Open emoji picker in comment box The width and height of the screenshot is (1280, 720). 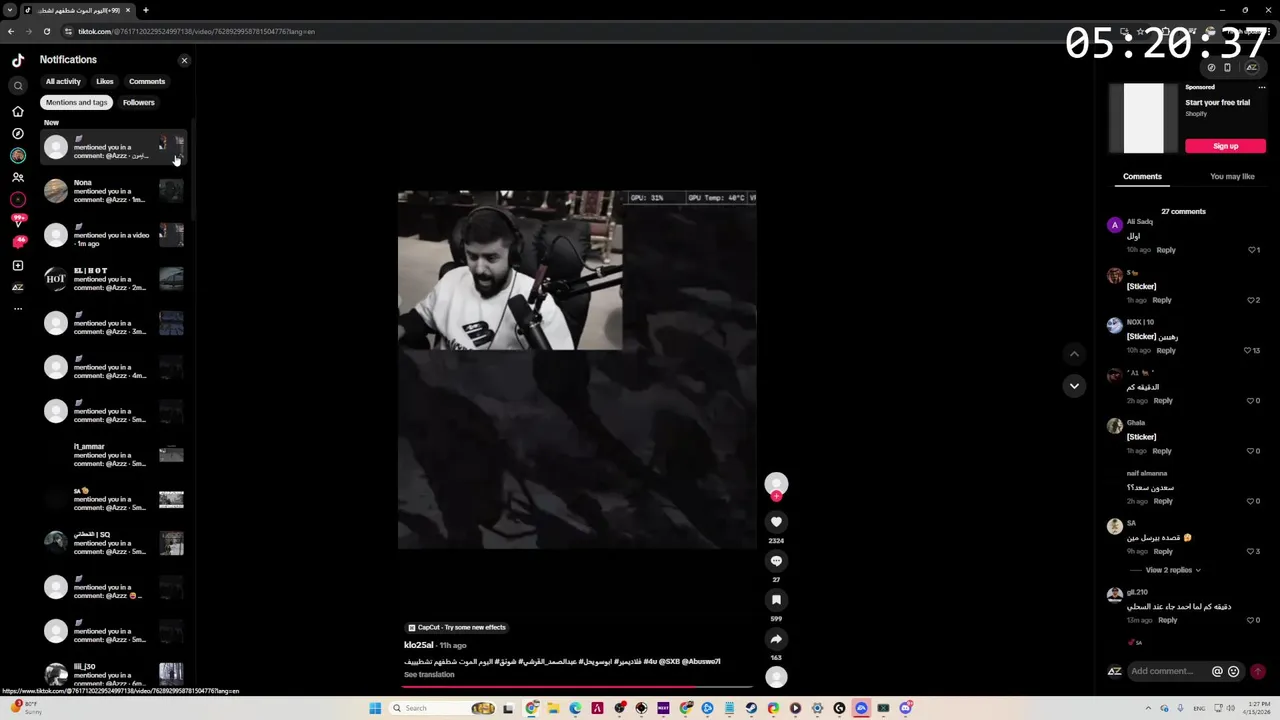[x=1233, y=672]
